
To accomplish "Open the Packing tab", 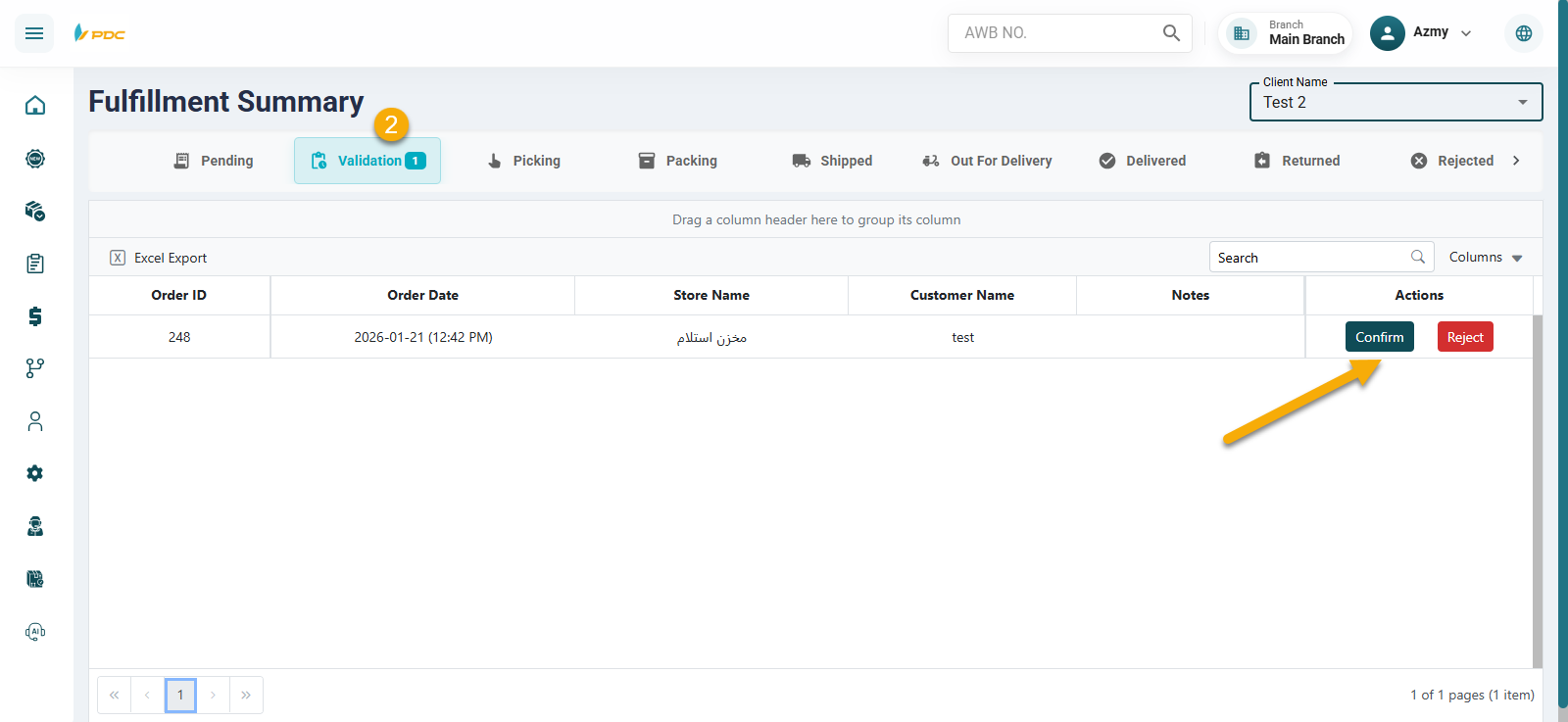I will click(677, 161).
